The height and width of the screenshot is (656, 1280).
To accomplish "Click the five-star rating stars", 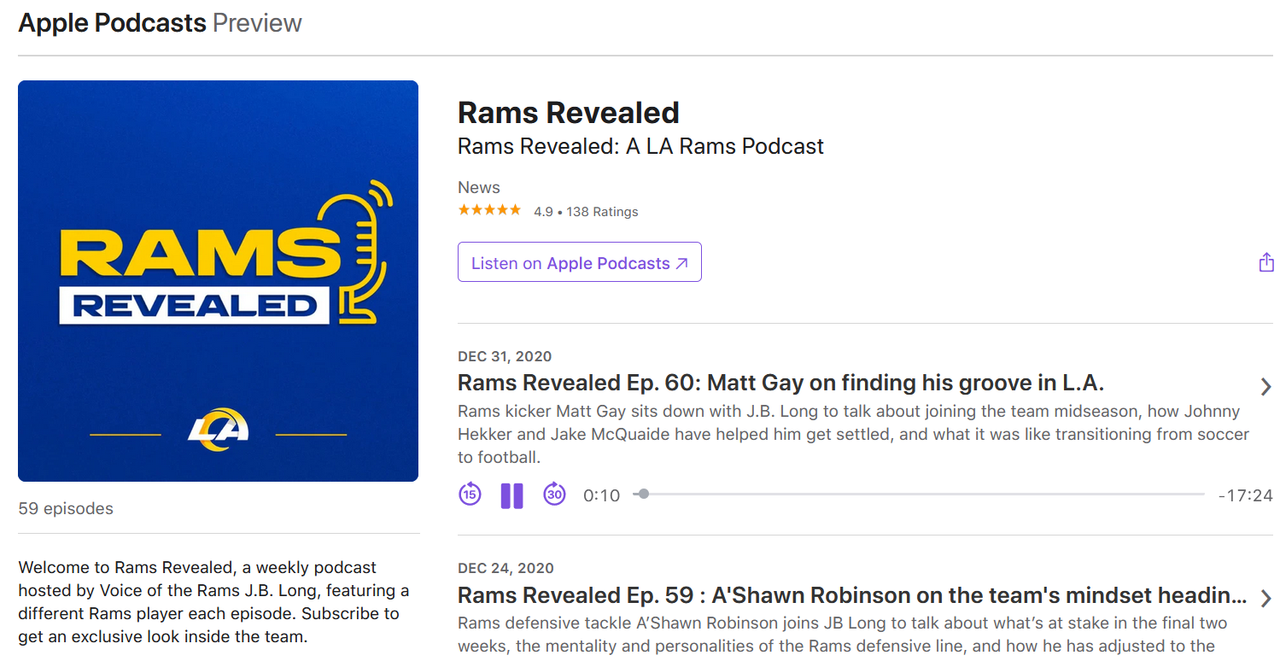I will tap(489, 210).
